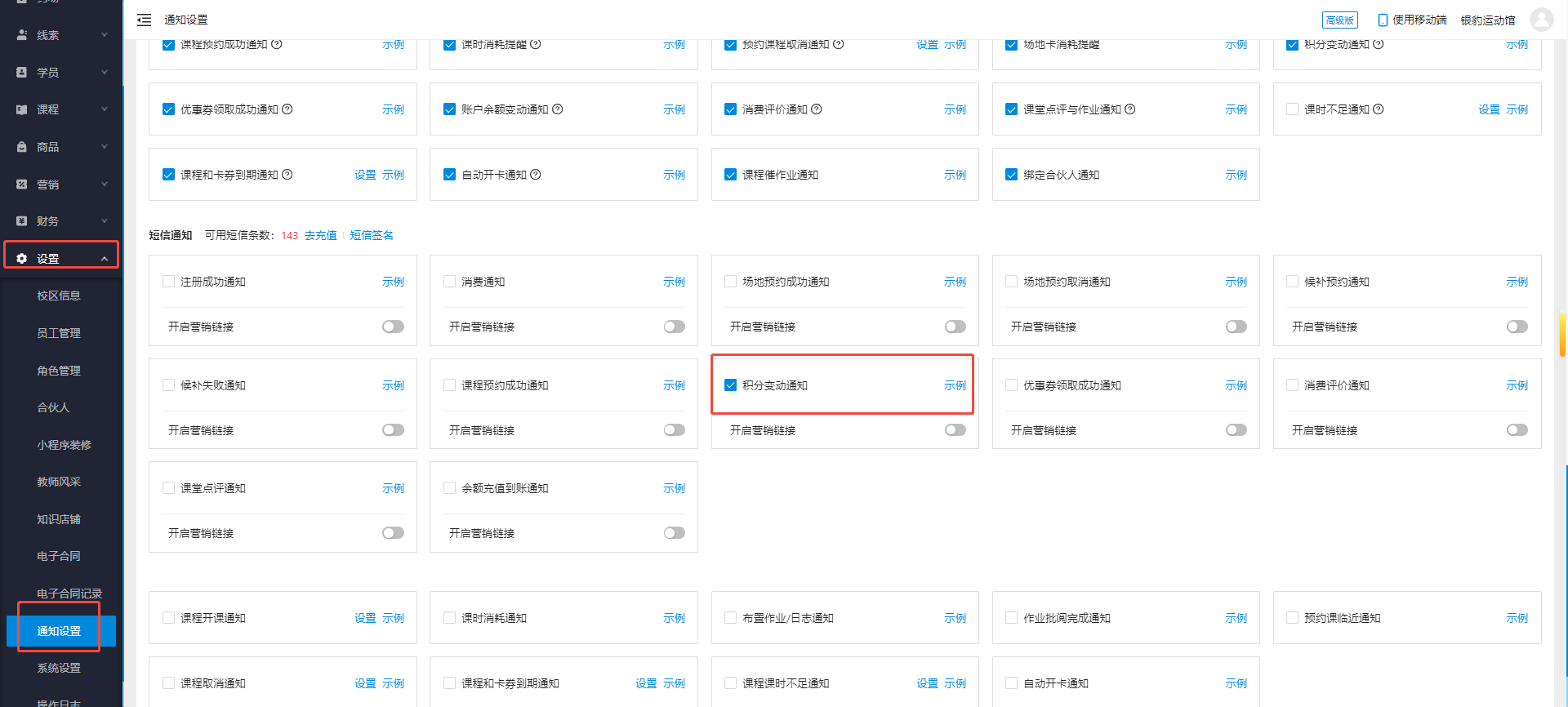Click the 学员 sidebar icon

[22, 73]
